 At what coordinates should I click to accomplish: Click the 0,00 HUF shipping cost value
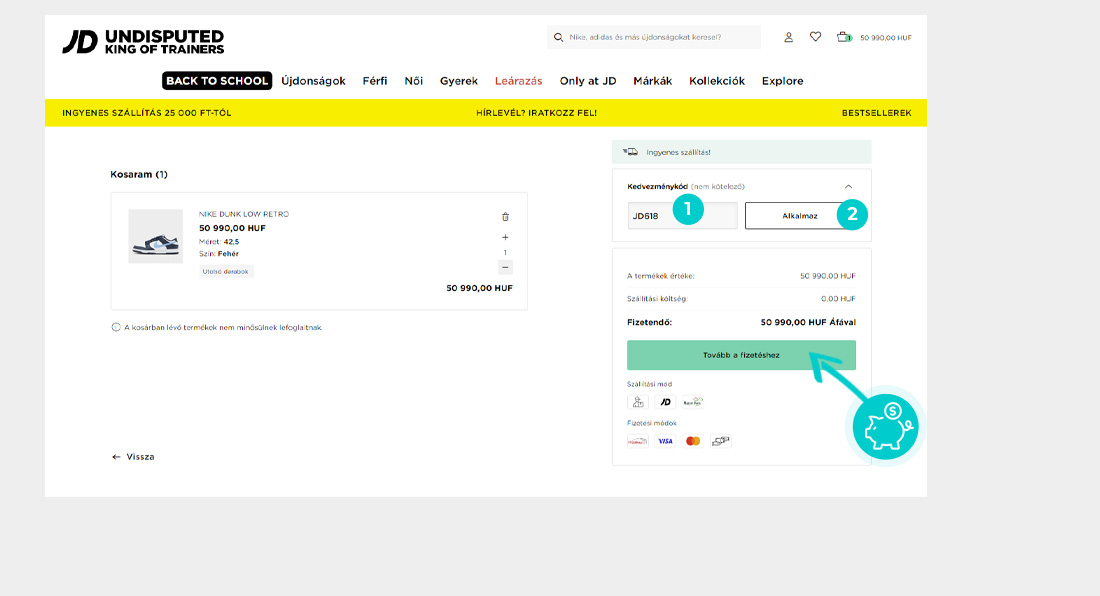838,299
